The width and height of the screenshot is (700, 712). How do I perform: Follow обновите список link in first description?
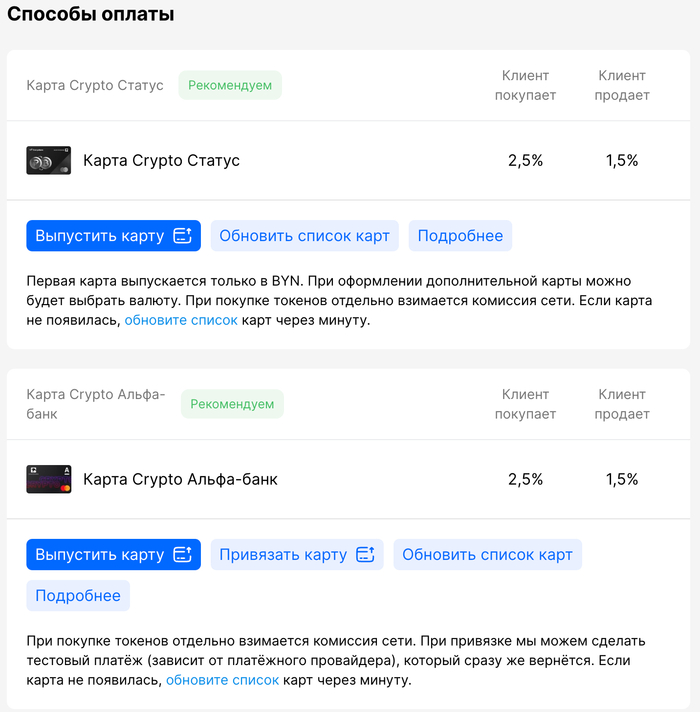[181, 321]
